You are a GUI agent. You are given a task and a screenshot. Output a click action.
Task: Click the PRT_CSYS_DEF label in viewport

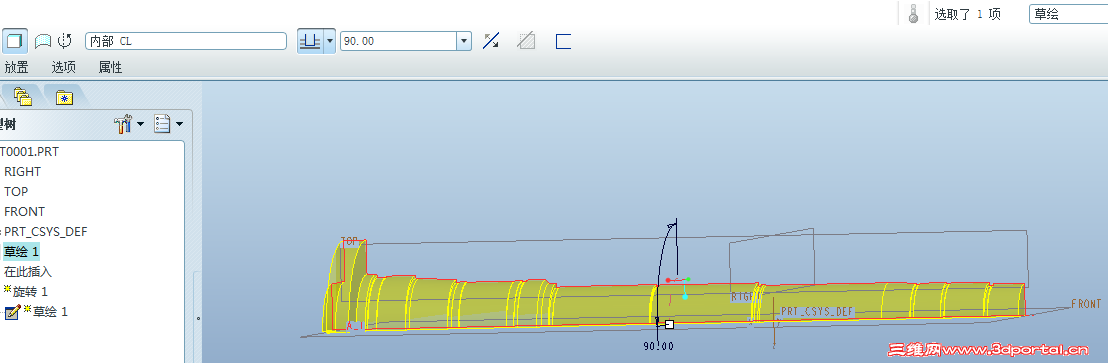[x=817, y=311]
